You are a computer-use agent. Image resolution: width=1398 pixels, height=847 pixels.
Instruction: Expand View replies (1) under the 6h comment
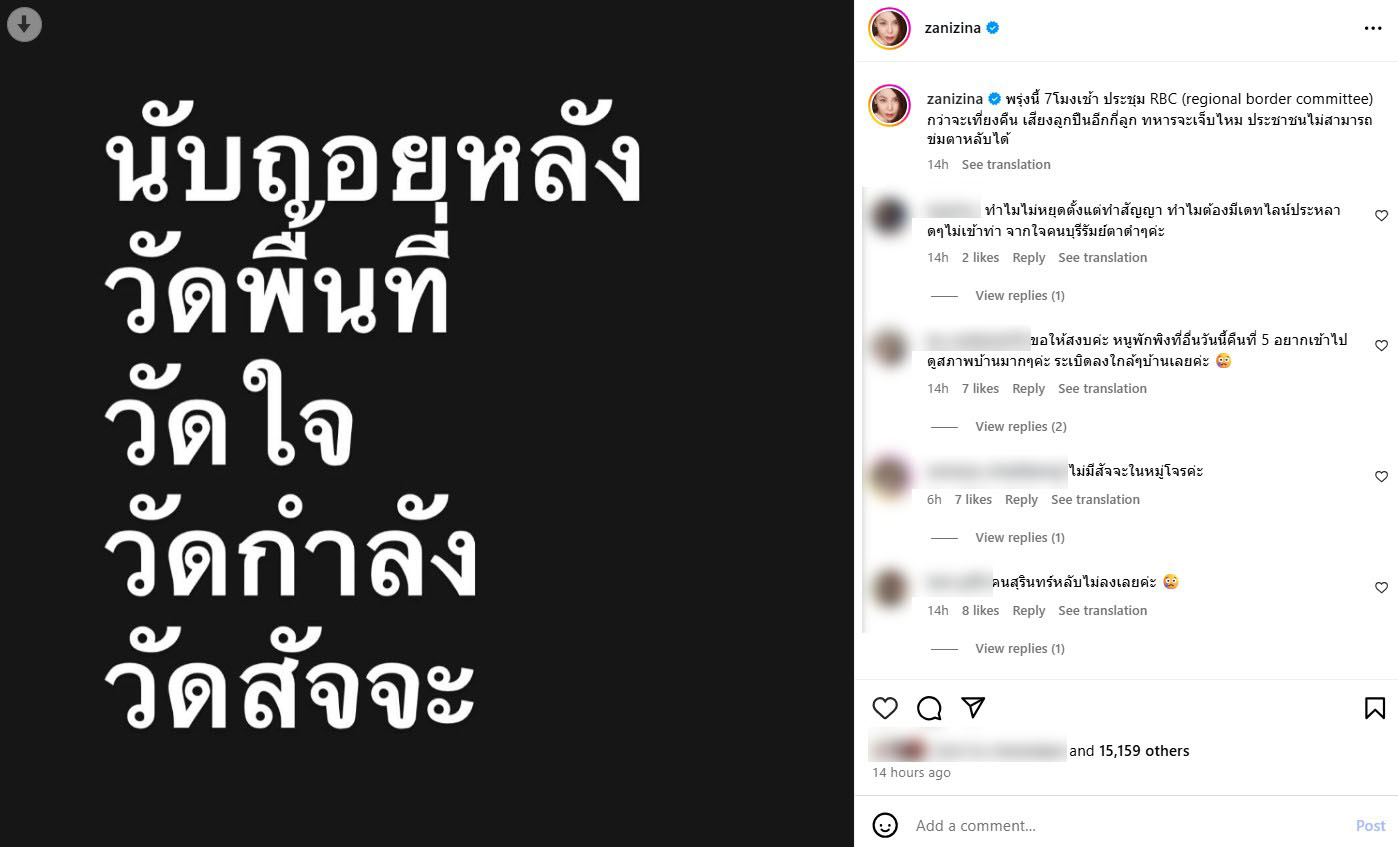(x=1020, y=538)
